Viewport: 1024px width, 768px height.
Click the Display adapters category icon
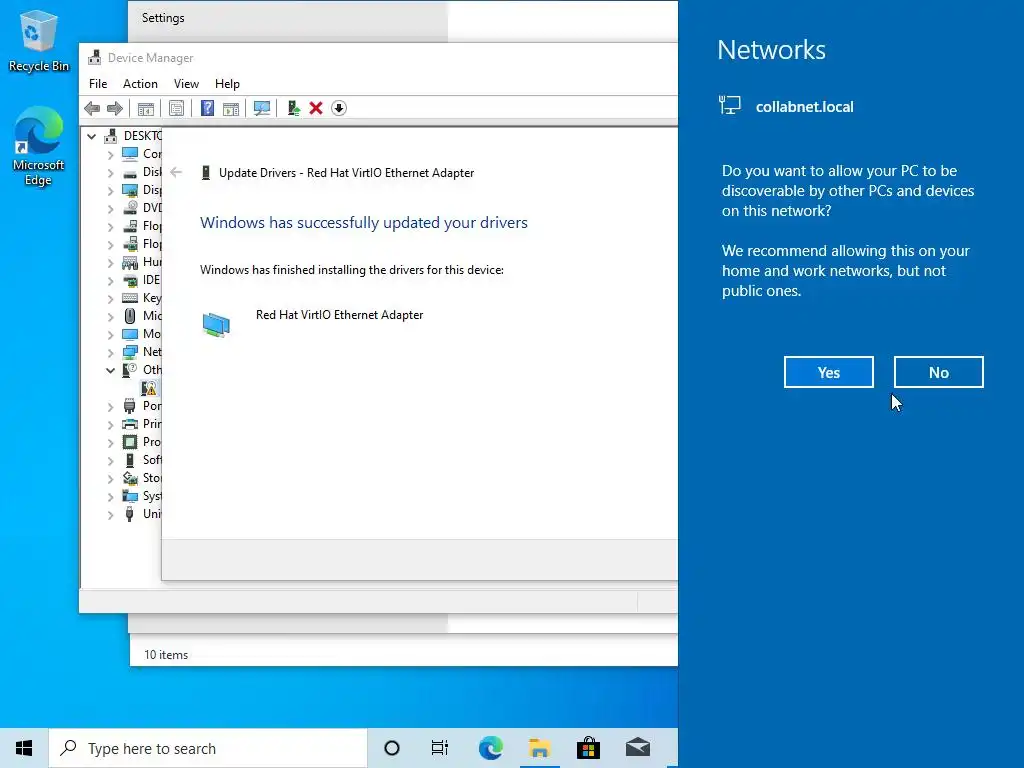pyautogui.click(x=131, y=190)
